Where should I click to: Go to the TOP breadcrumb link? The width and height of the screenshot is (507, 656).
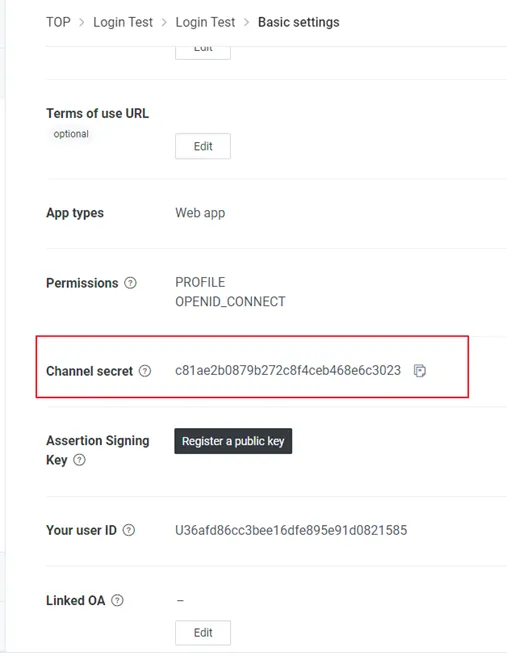58,22
